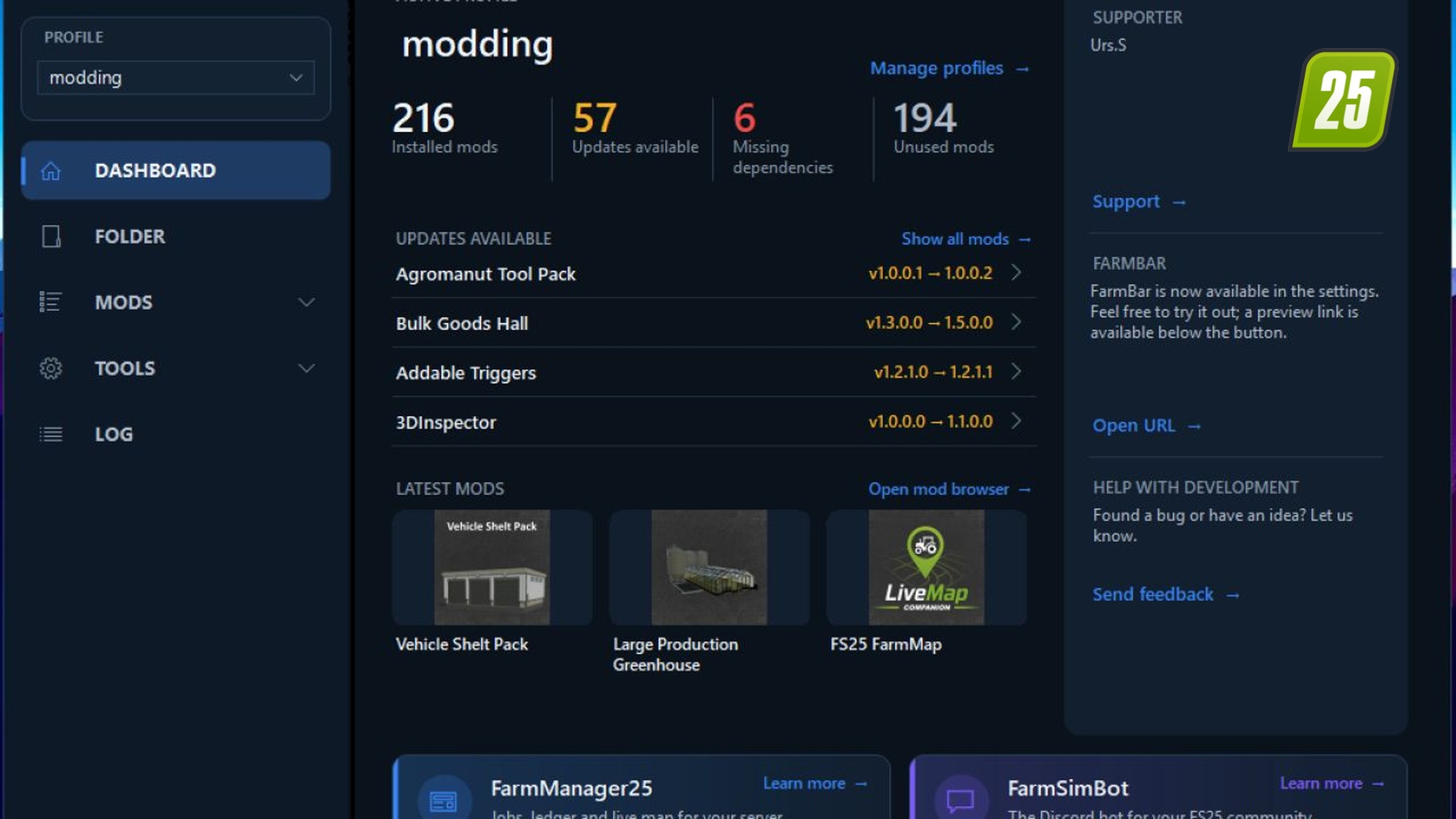
Task: Expand the Mods menu chevron
Action: [306, 302]
